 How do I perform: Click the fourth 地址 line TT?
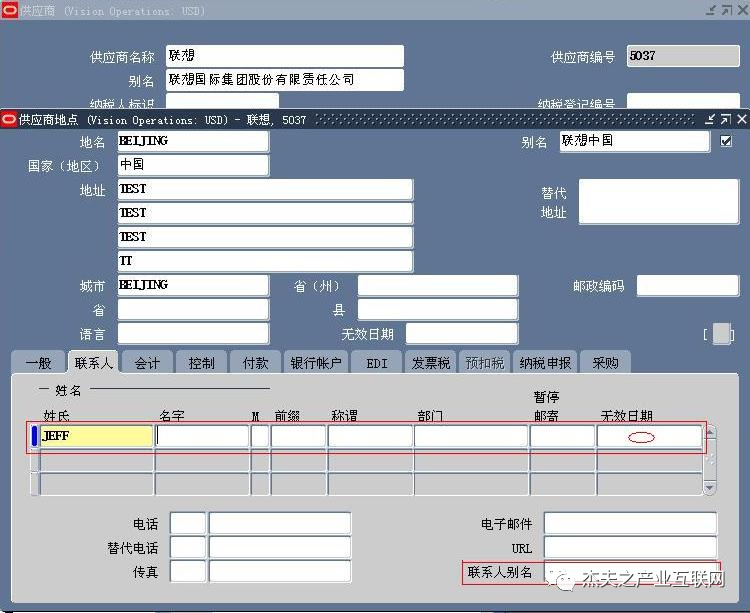tap(265, 261)
